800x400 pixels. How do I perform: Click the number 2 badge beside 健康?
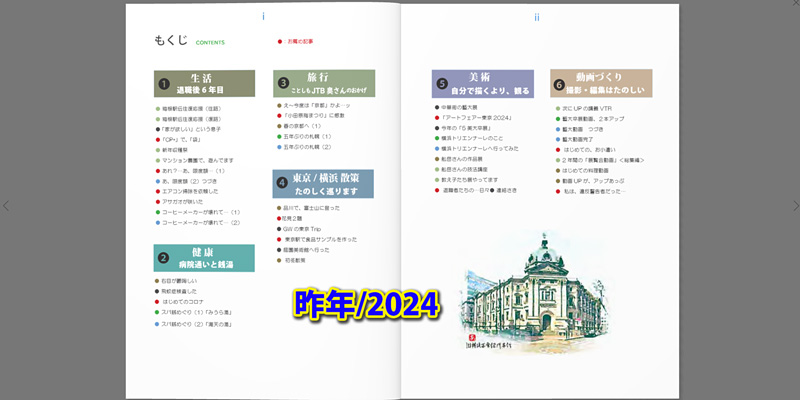pyautogui.click(x=163, y=258)
